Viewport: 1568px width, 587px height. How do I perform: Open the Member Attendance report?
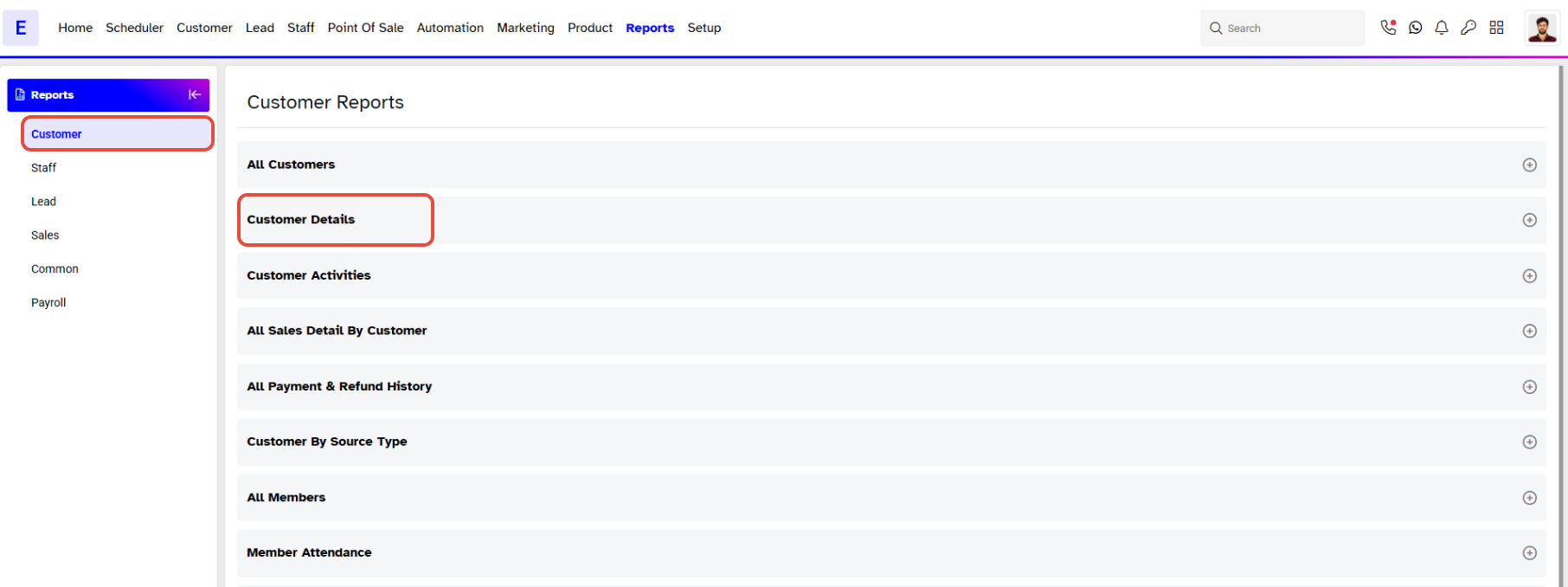(891, 553)
